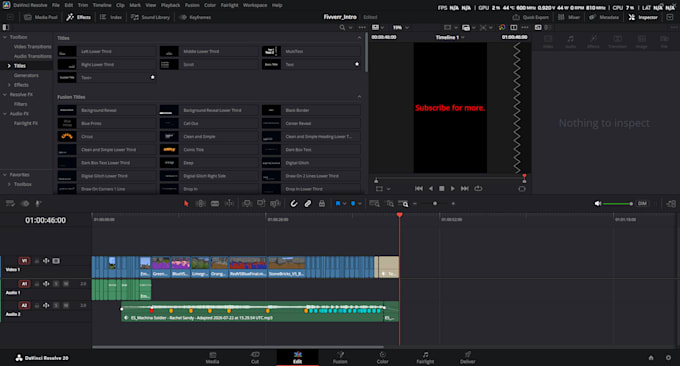Adjust the timeline zoom slider

(x=435, y=203)
